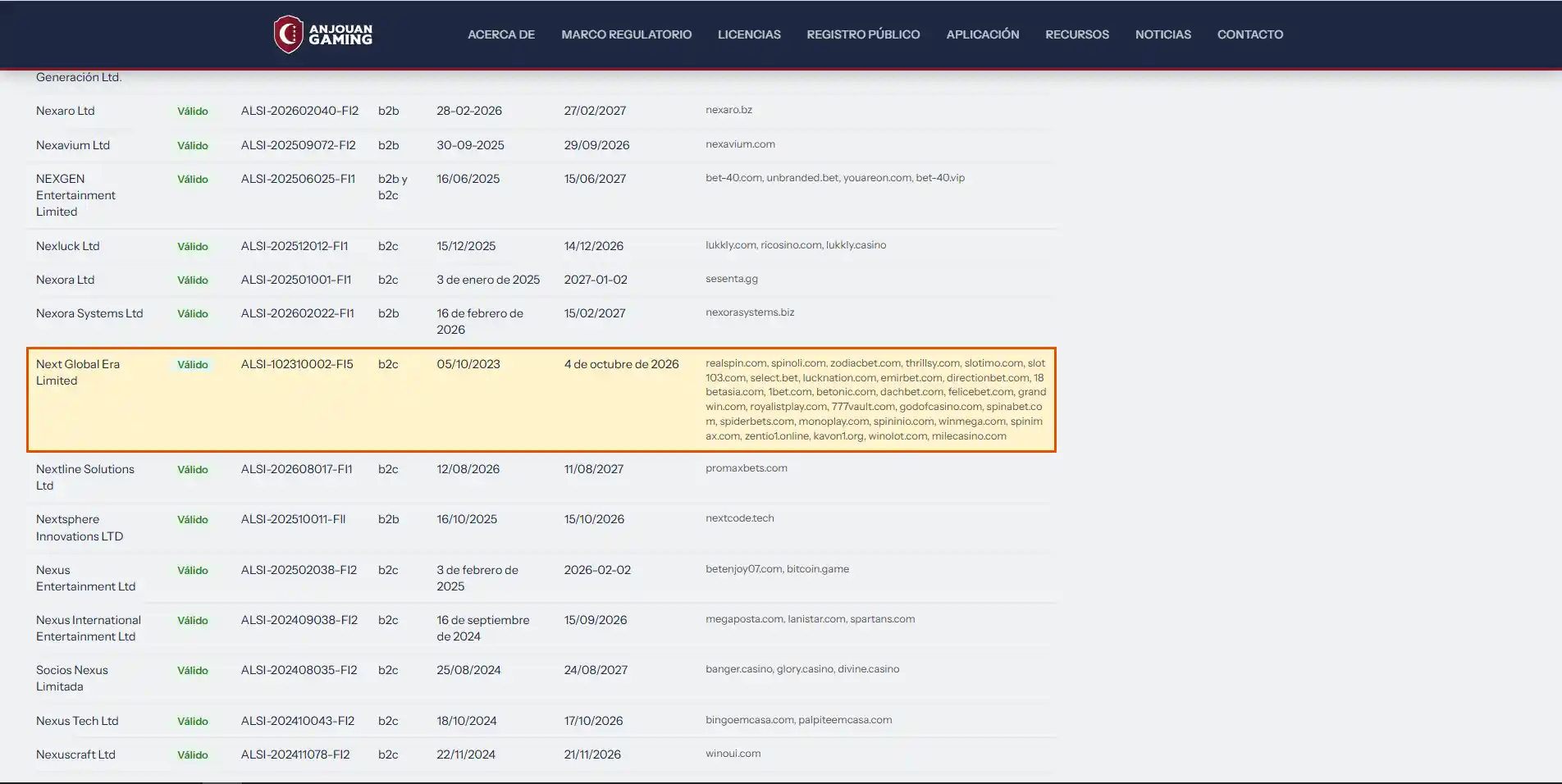Click license ALSI-202512012-FI1
1562x784 pixels.
click(295, 246)
